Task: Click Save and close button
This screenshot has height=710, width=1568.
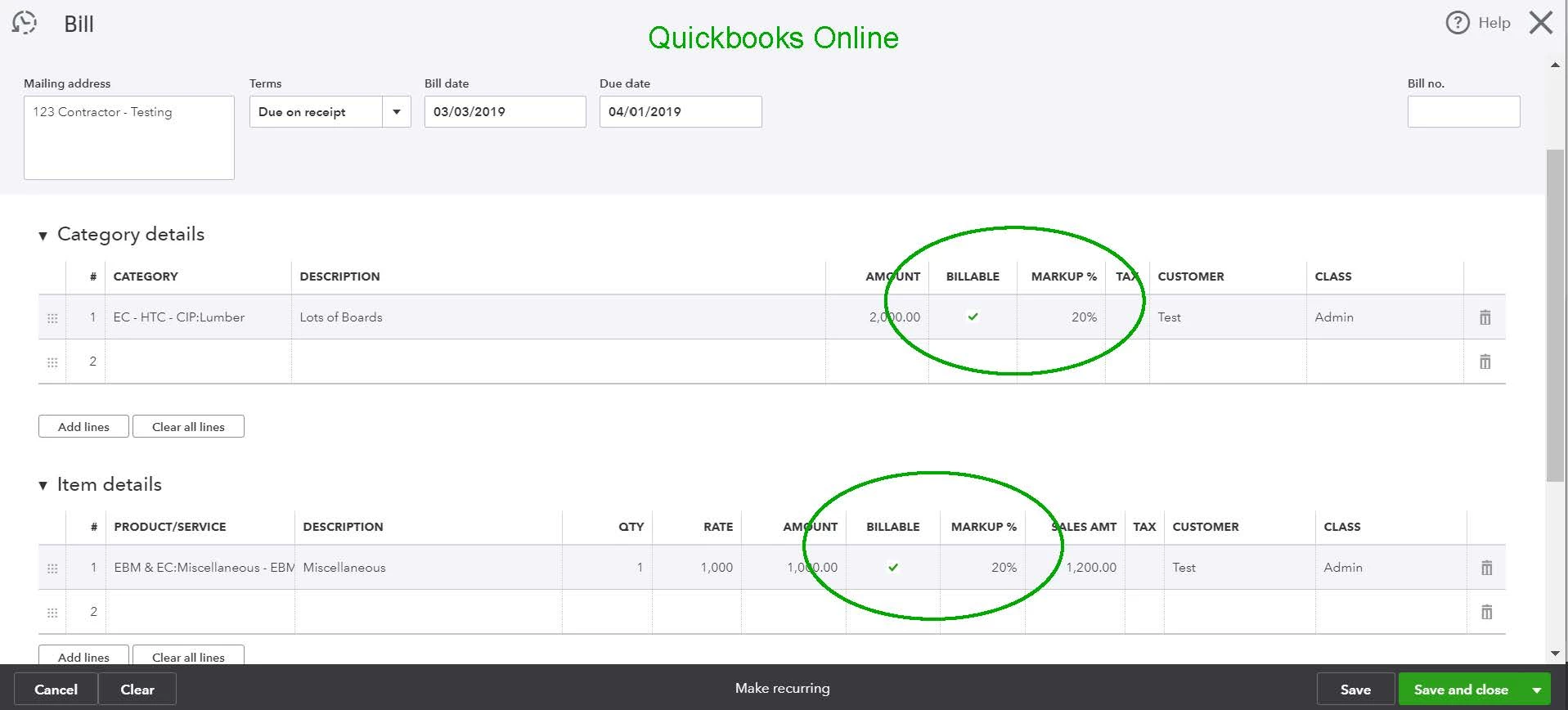Action: tap(1461, 690)
